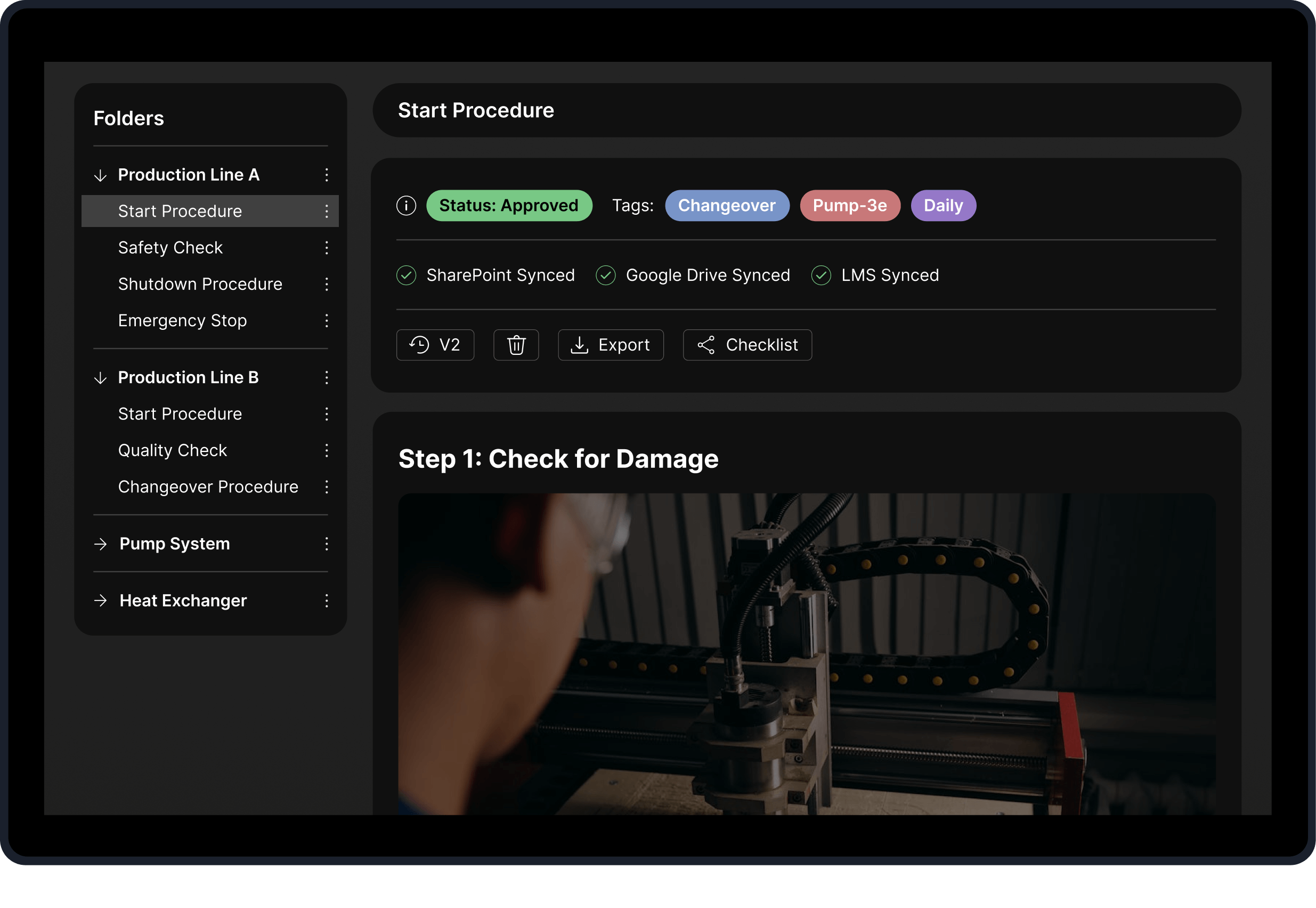The width and height of the screenshot is (1316, 908).
Task: Click the red Pump-3e tag
Action: [850, 205]
